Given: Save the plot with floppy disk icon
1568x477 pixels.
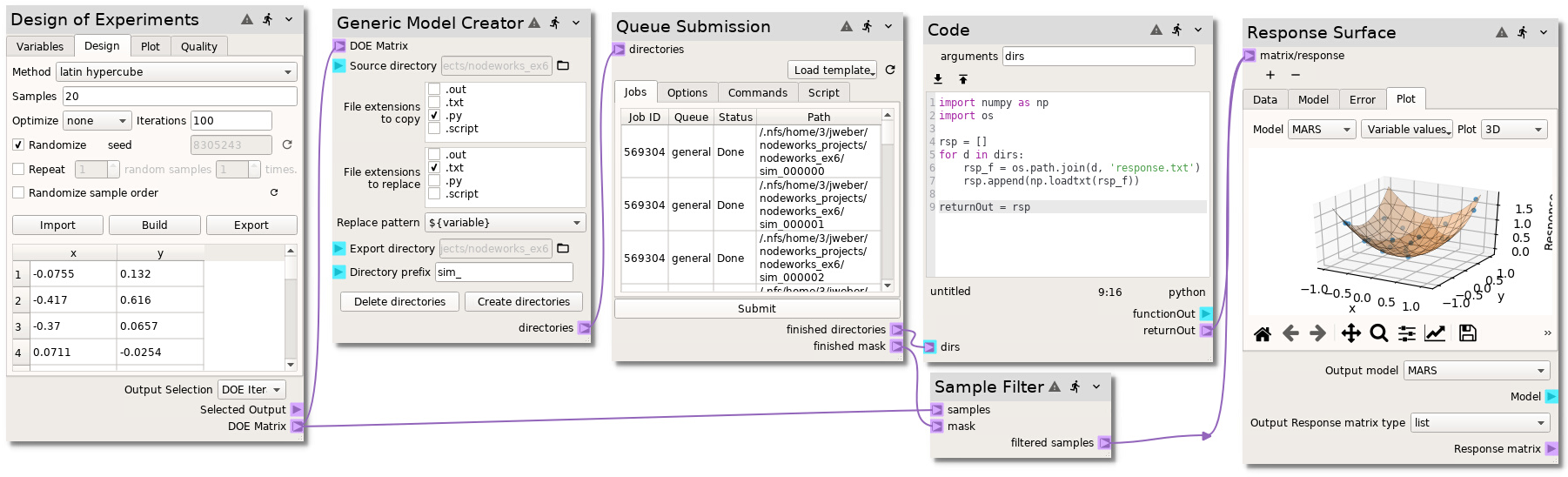Looking at the screenshot, I should point(1467,333).
